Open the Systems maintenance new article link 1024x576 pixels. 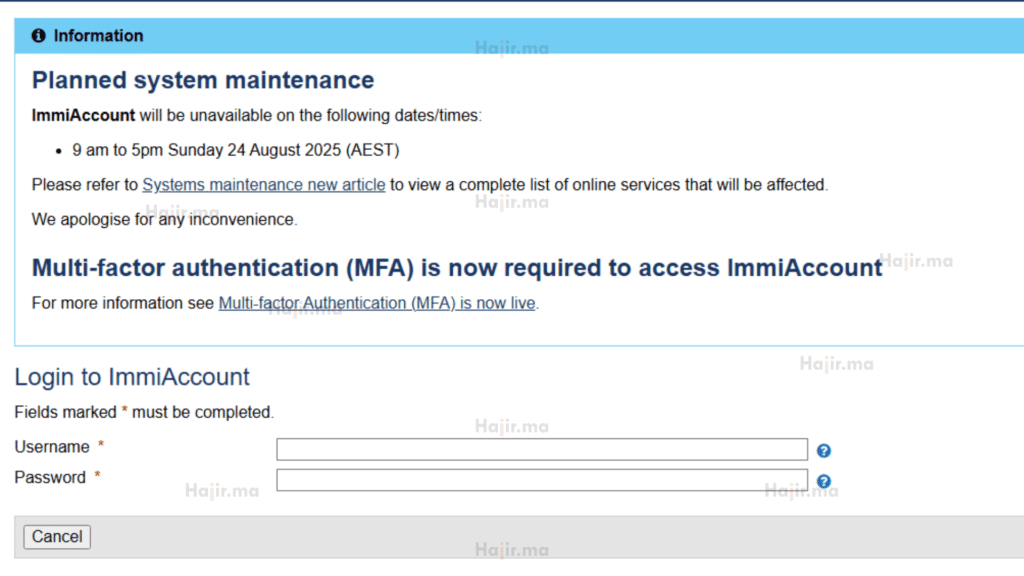tap(264, 185)
